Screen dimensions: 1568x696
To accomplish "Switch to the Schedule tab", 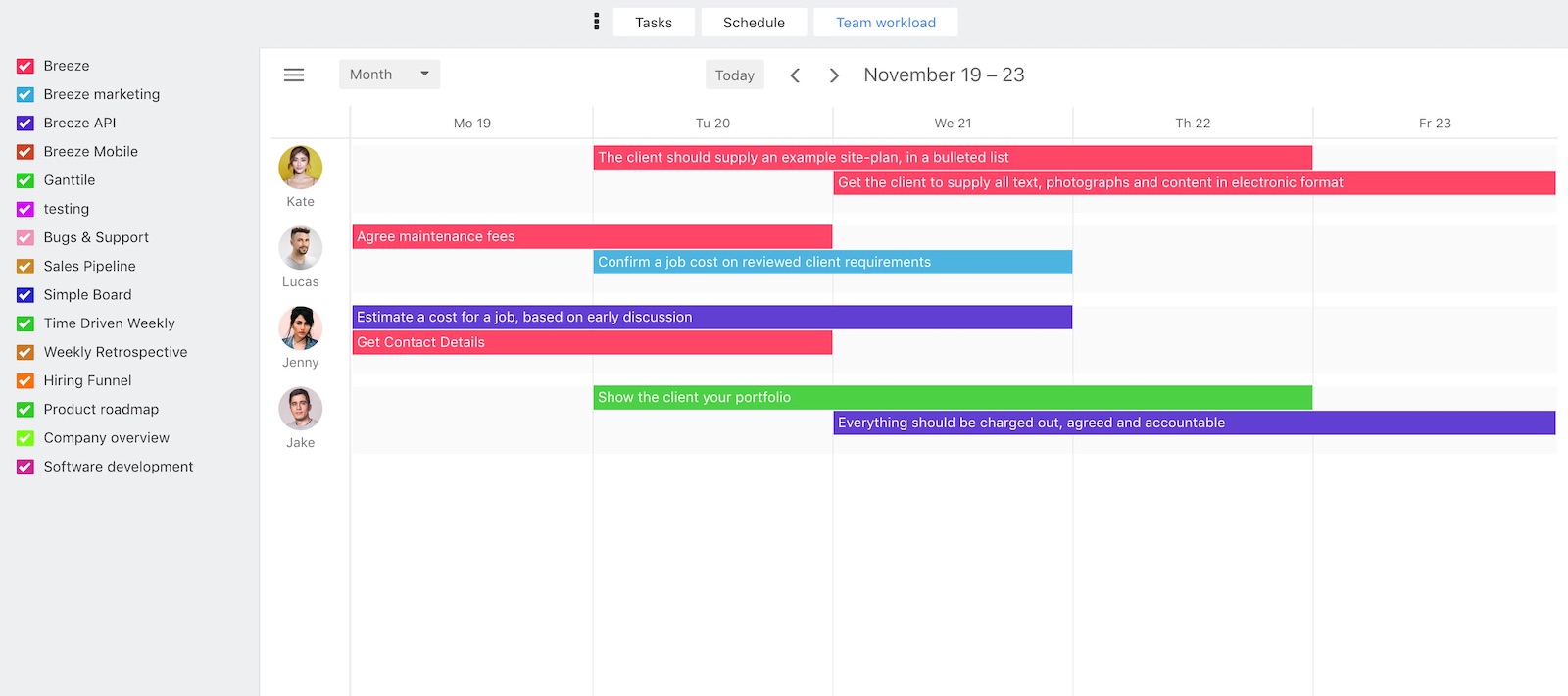I will click(x=754, y=23).
